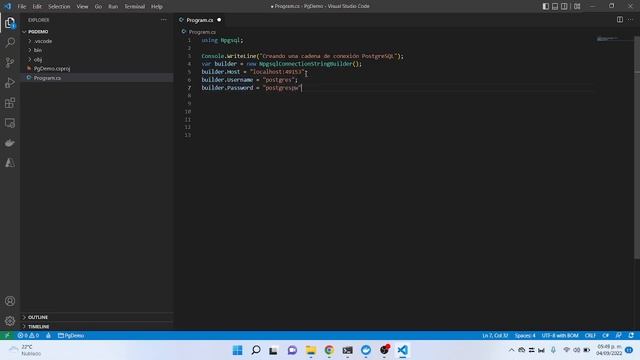Screen dimensions: 640x360
Task: Change CRLF end of line sequence
Action: (x=590, y=336)
